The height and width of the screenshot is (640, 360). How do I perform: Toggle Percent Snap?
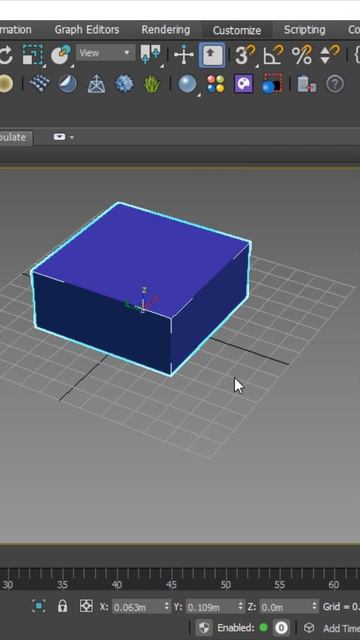(x=302, y=54)
